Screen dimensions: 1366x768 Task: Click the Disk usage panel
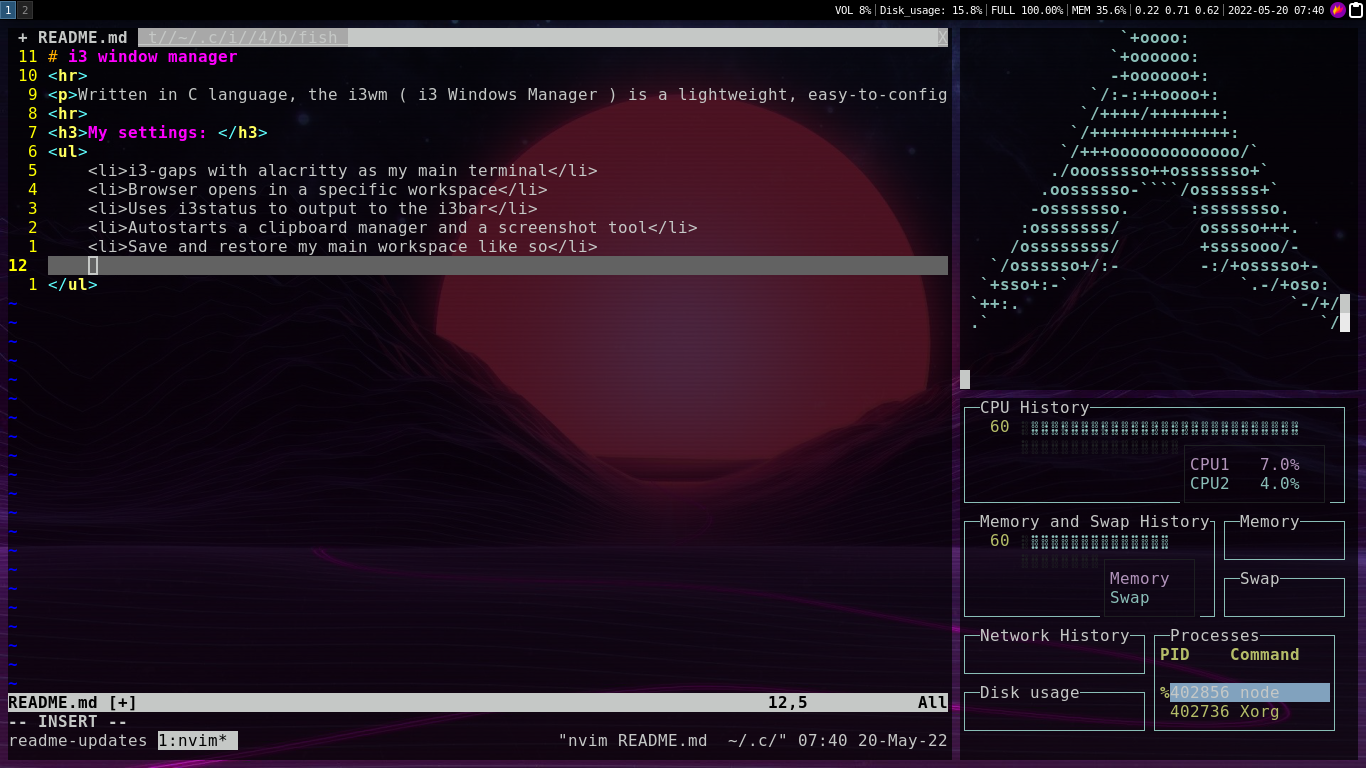[x=1055, y=711]
